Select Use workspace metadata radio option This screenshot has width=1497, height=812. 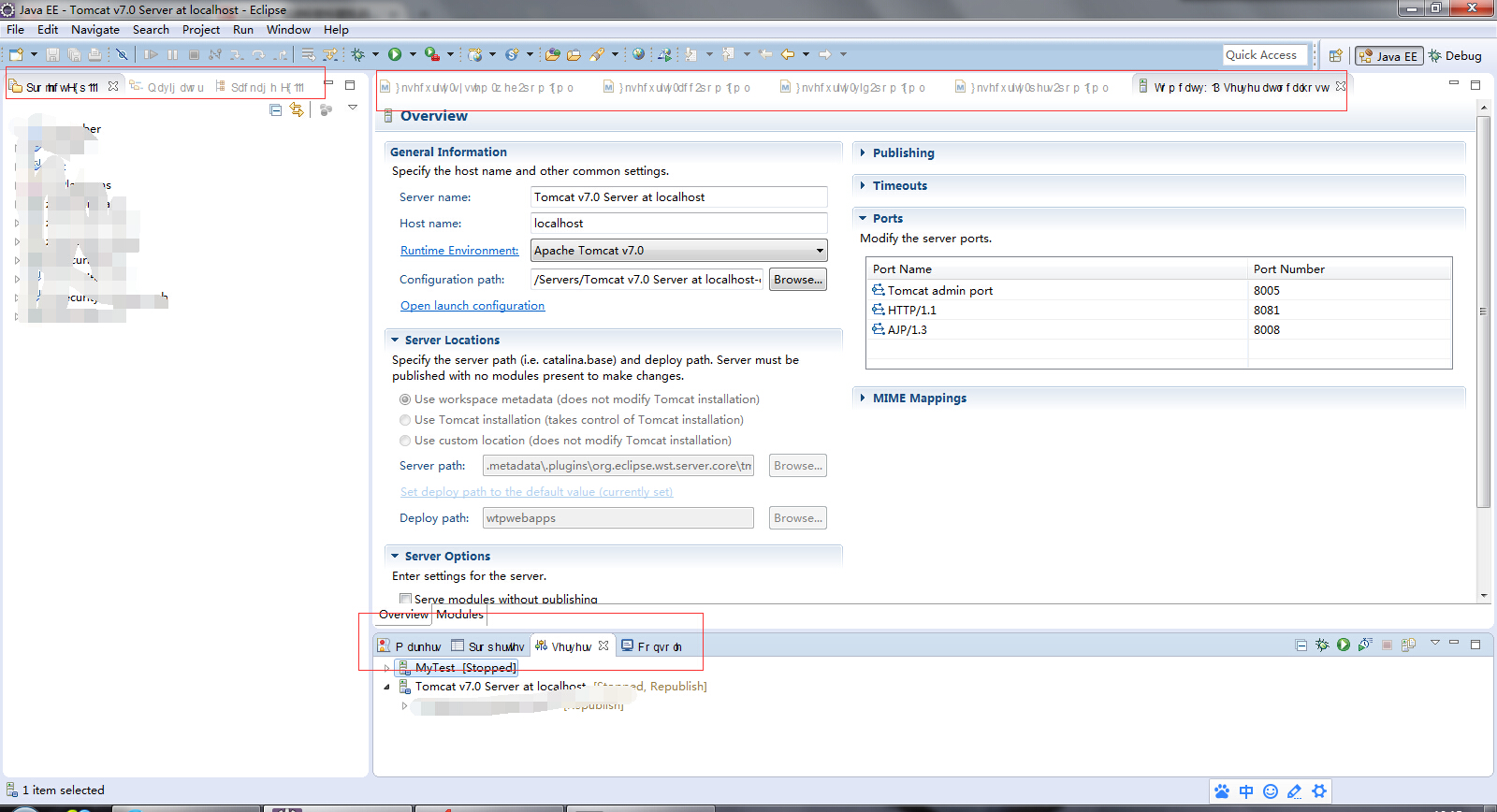click(405, 399)
